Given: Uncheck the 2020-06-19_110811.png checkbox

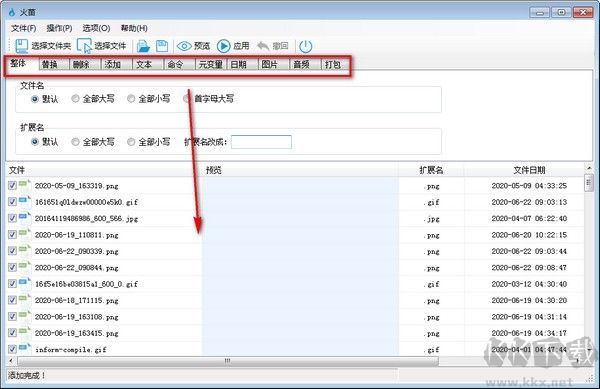Looking at the screenshot, I should click(x=12, y=234).
